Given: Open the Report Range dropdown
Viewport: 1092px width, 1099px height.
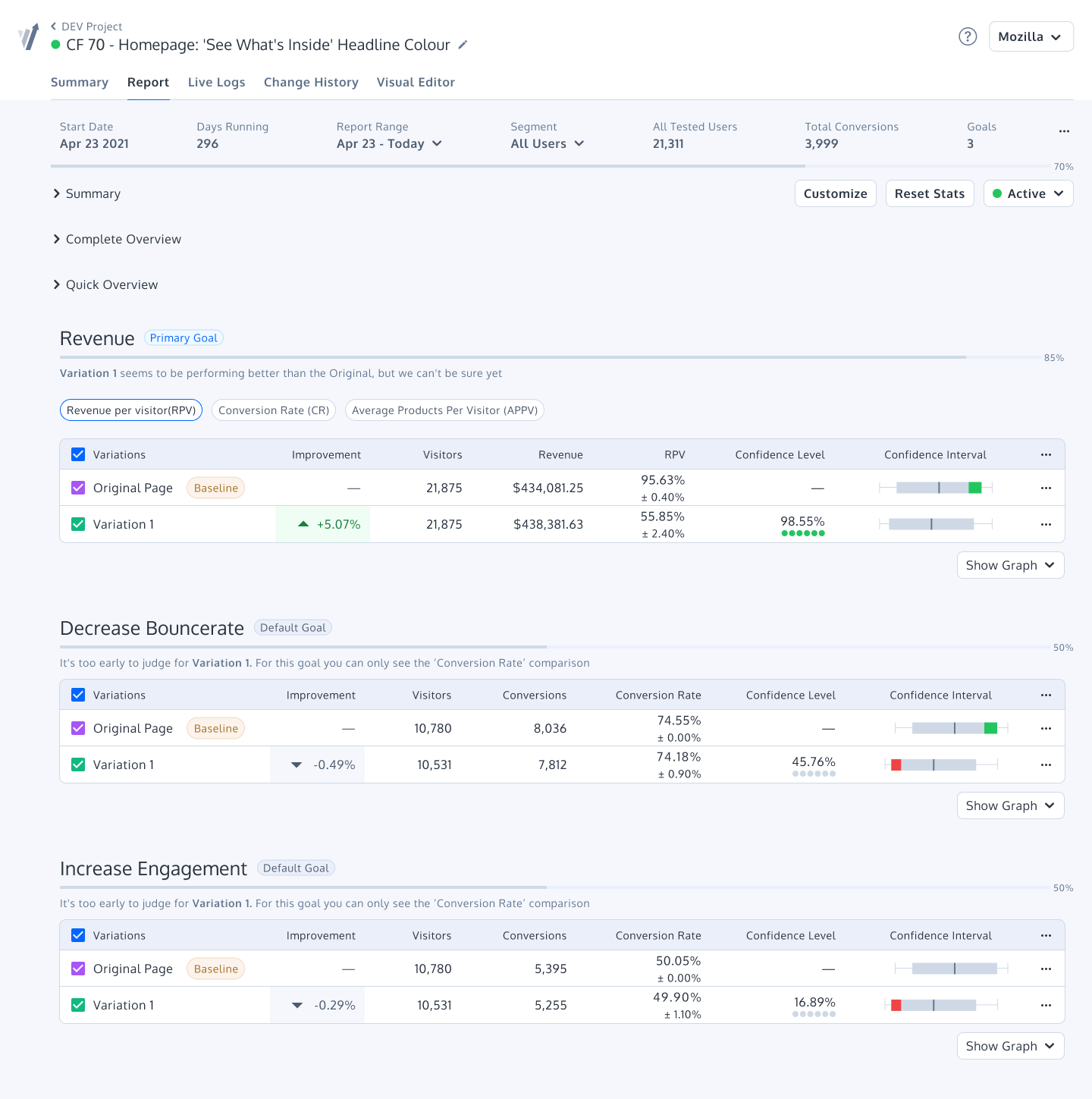Looking at the screenshot, I should [389, 143].
